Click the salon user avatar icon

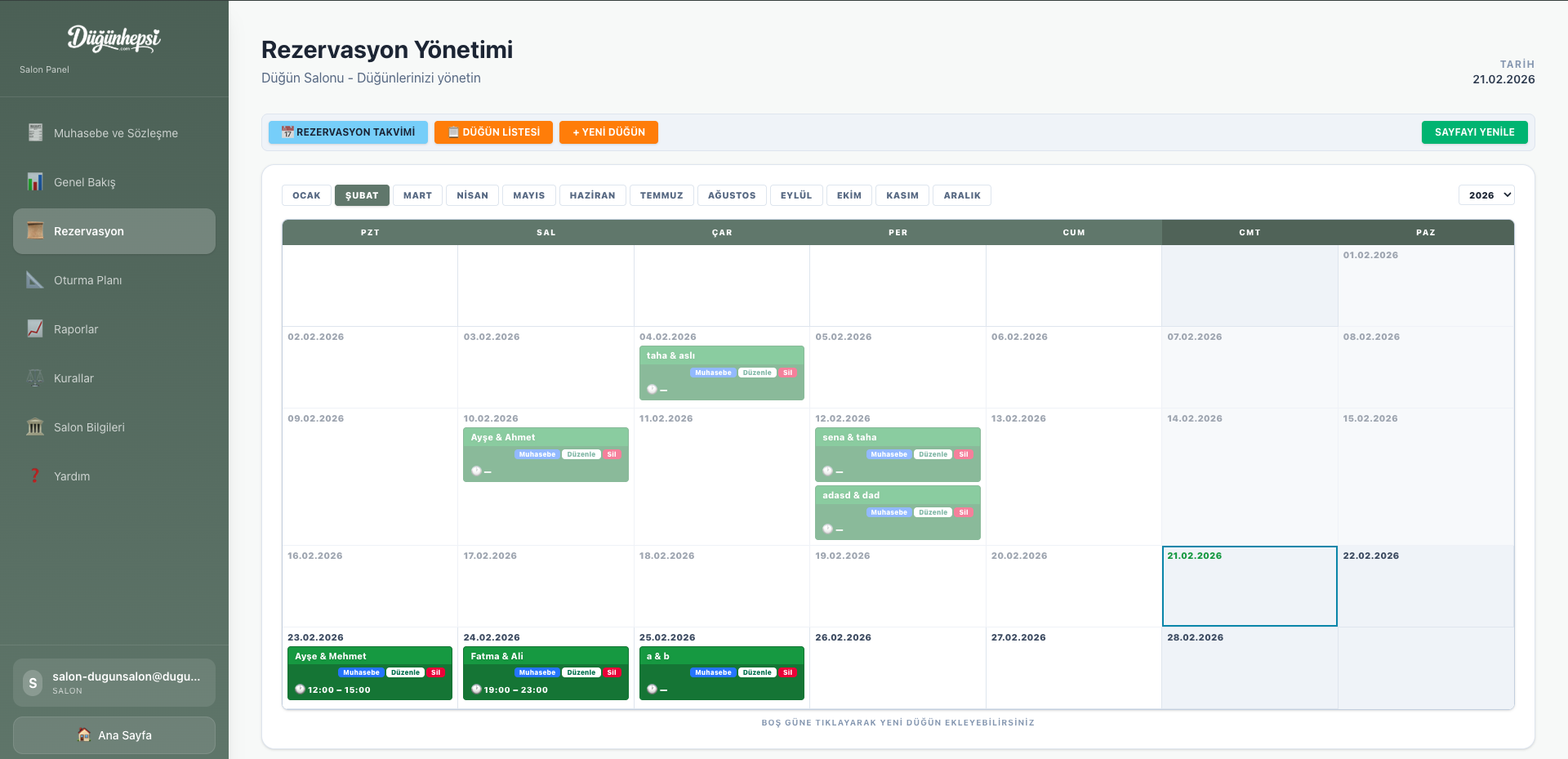click(33, 683)
